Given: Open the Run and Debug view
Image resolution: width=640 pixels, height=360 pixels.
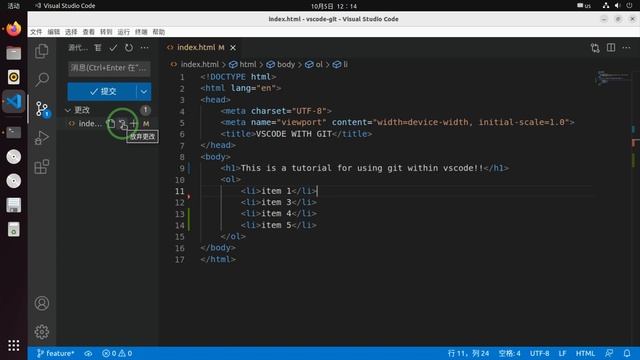Looking at the screenshot, I should click(x=42, y=138).
